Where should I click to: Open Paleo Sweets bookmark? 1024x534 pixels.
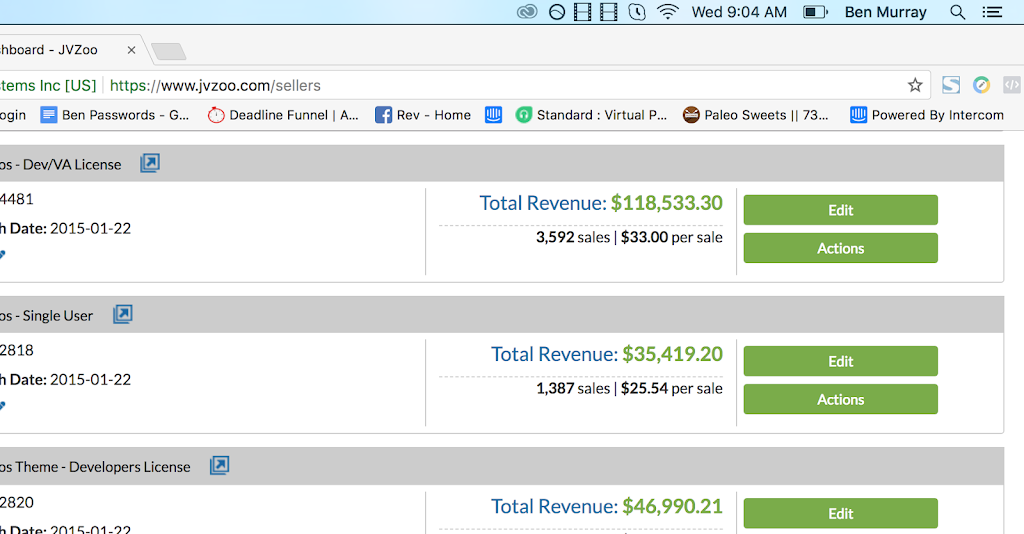(x=756, y=115)
